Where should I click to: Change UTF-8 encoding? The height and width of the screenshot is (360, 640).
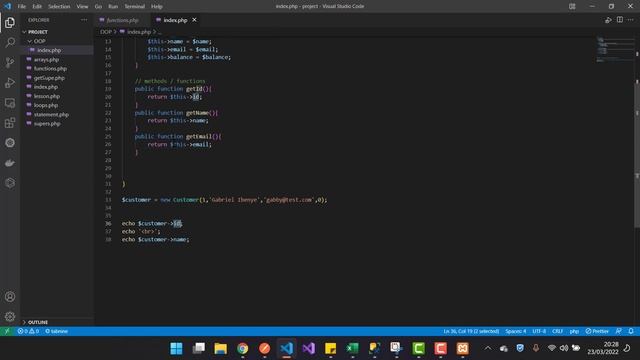tap(539, 331)
